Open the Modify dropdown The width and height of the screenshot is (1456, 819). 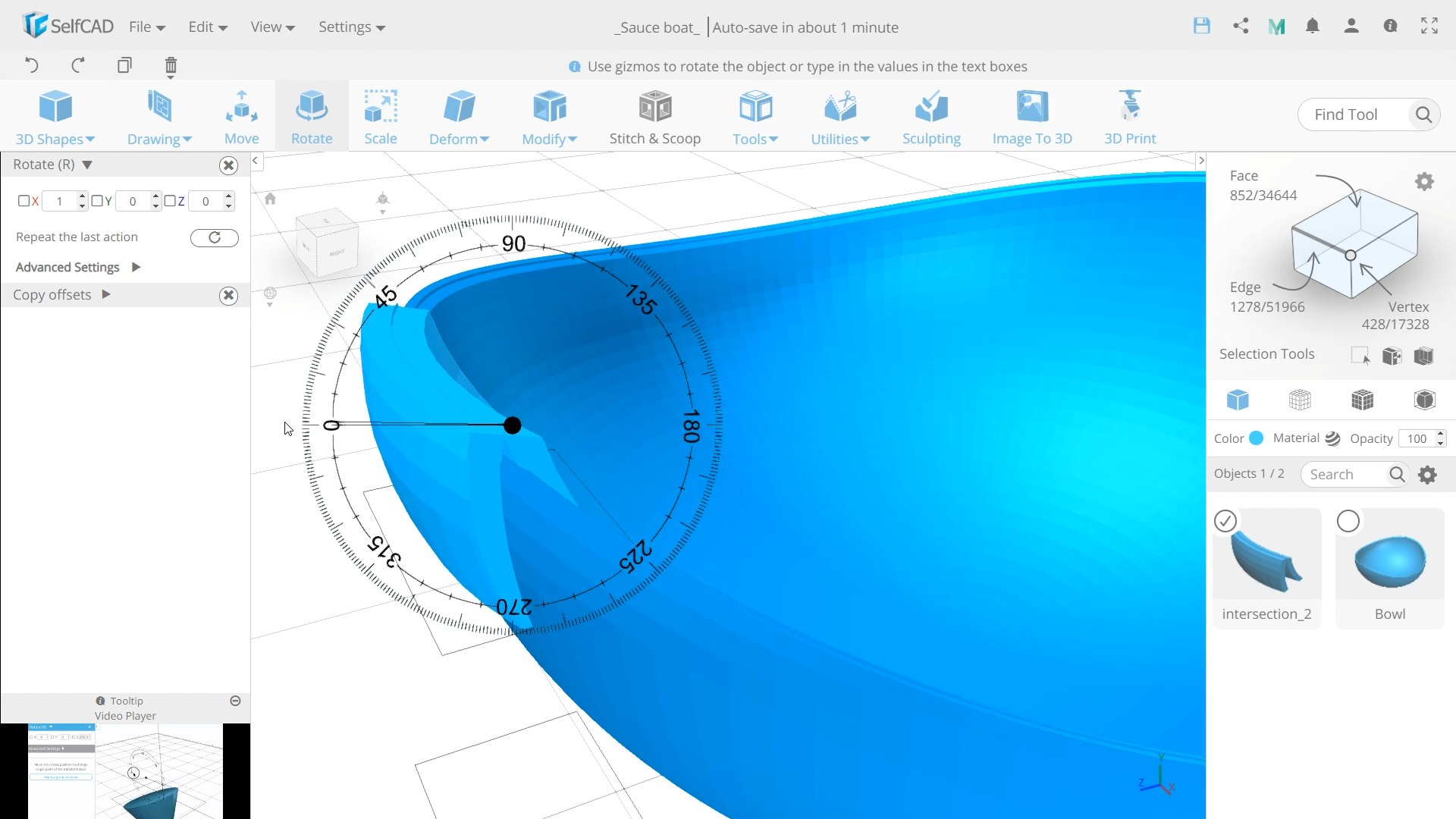550,117
